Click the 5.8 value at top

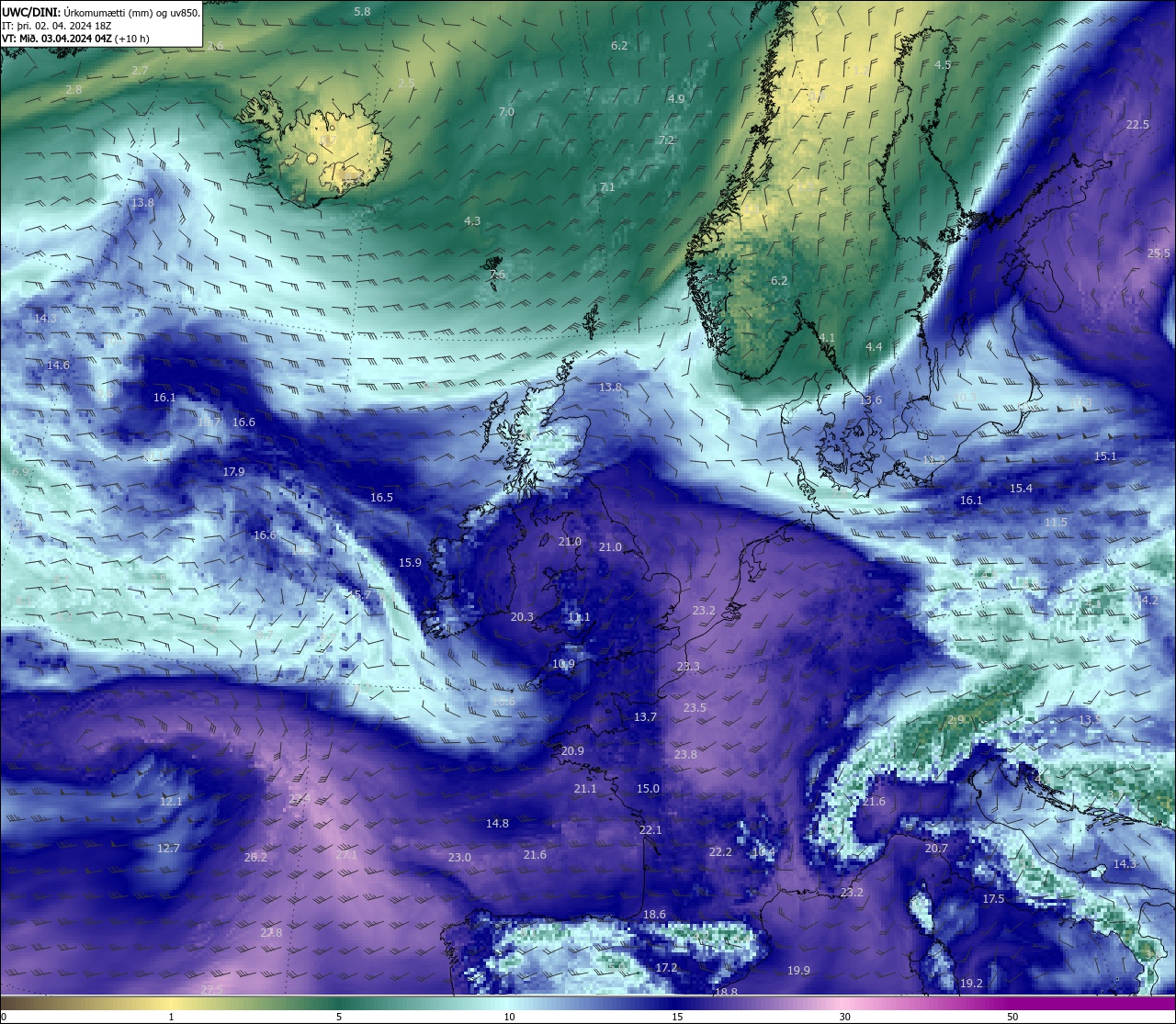(362, 11)
